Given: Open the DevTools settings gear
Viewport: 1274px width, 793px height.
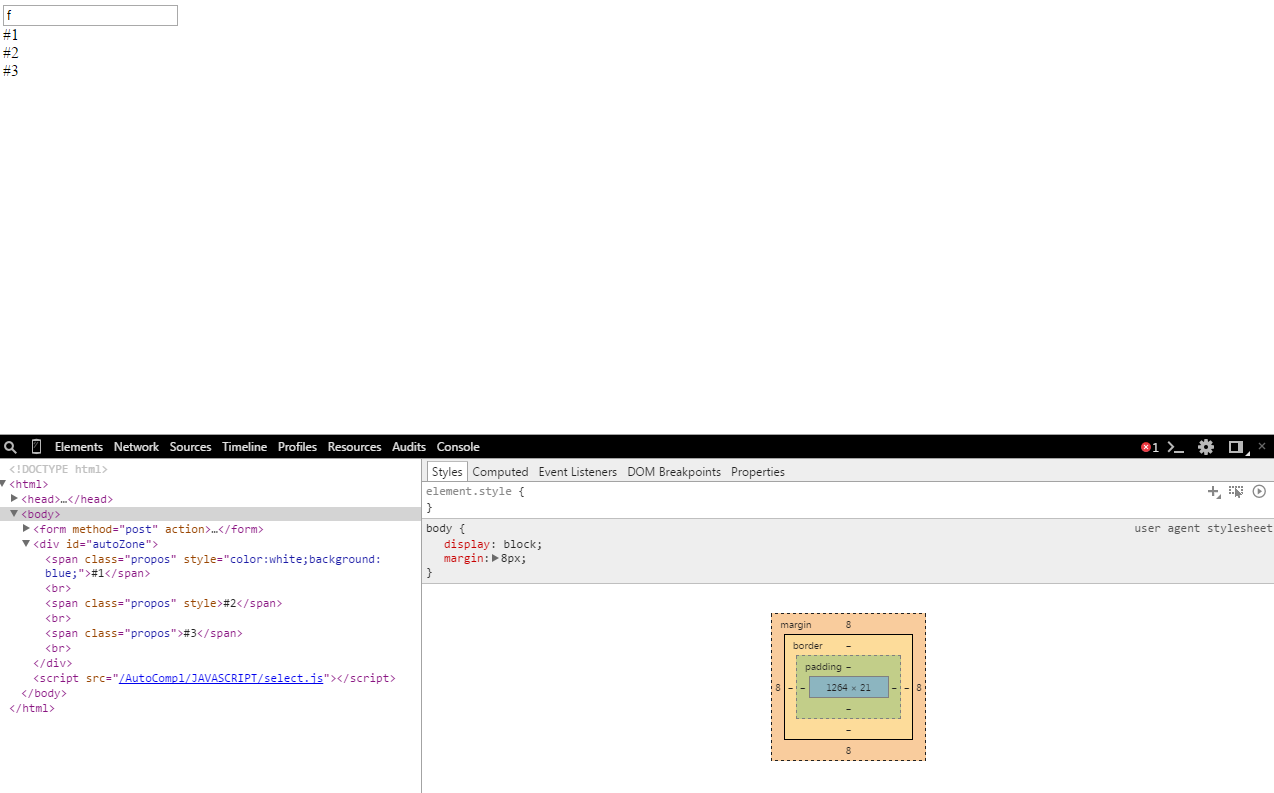Looking at the screenshot, I should [x=1206, y=447].
